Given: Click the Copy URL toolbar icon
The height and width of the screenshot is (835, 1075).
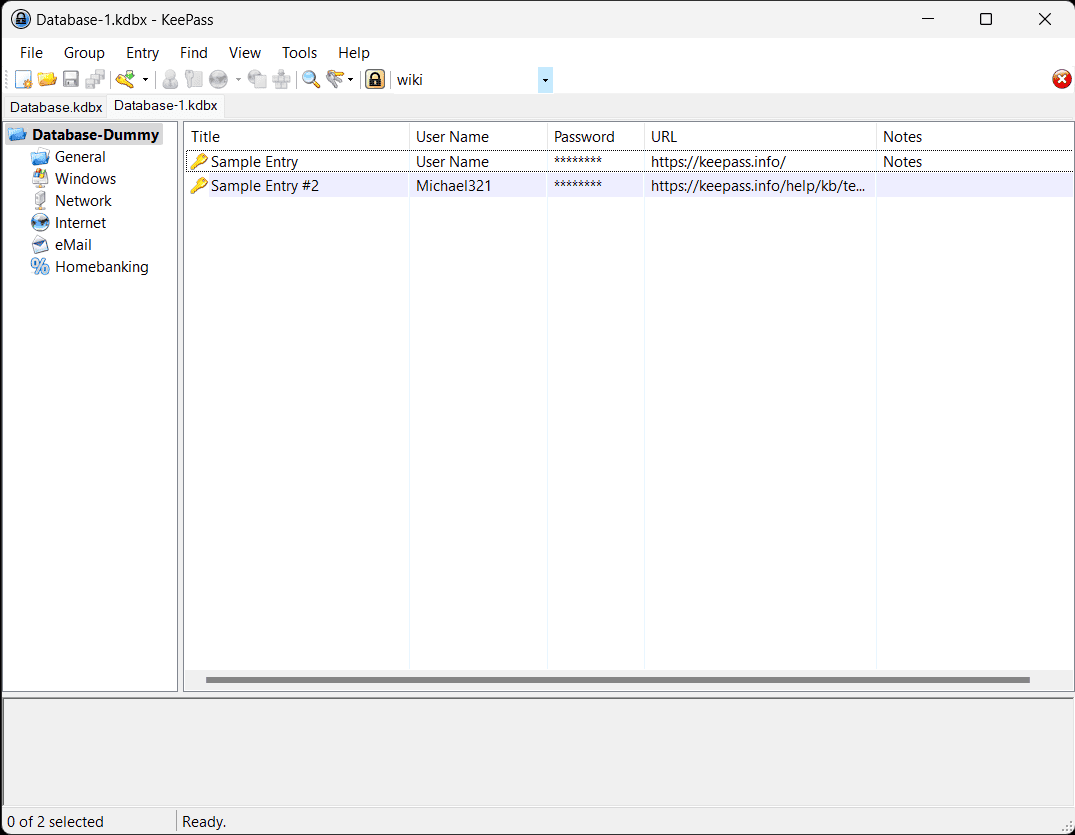Looking at the screenshot, I should [x=257, y=80].
